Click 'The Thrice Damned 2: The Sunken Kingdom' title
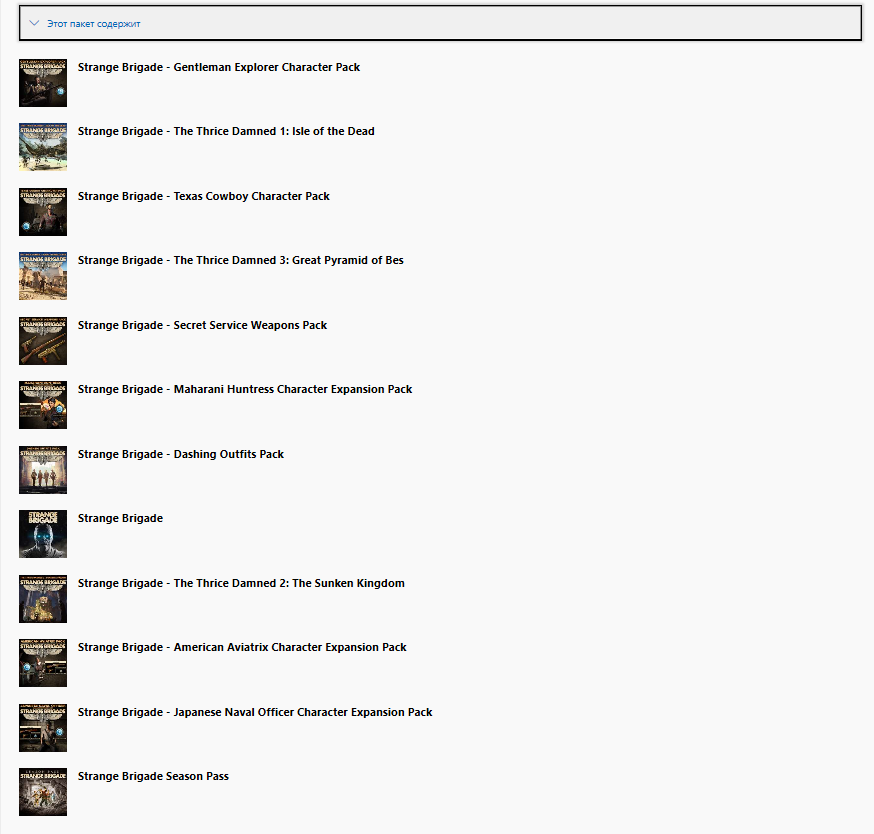 pyautogui.click(x=241, y=583)
